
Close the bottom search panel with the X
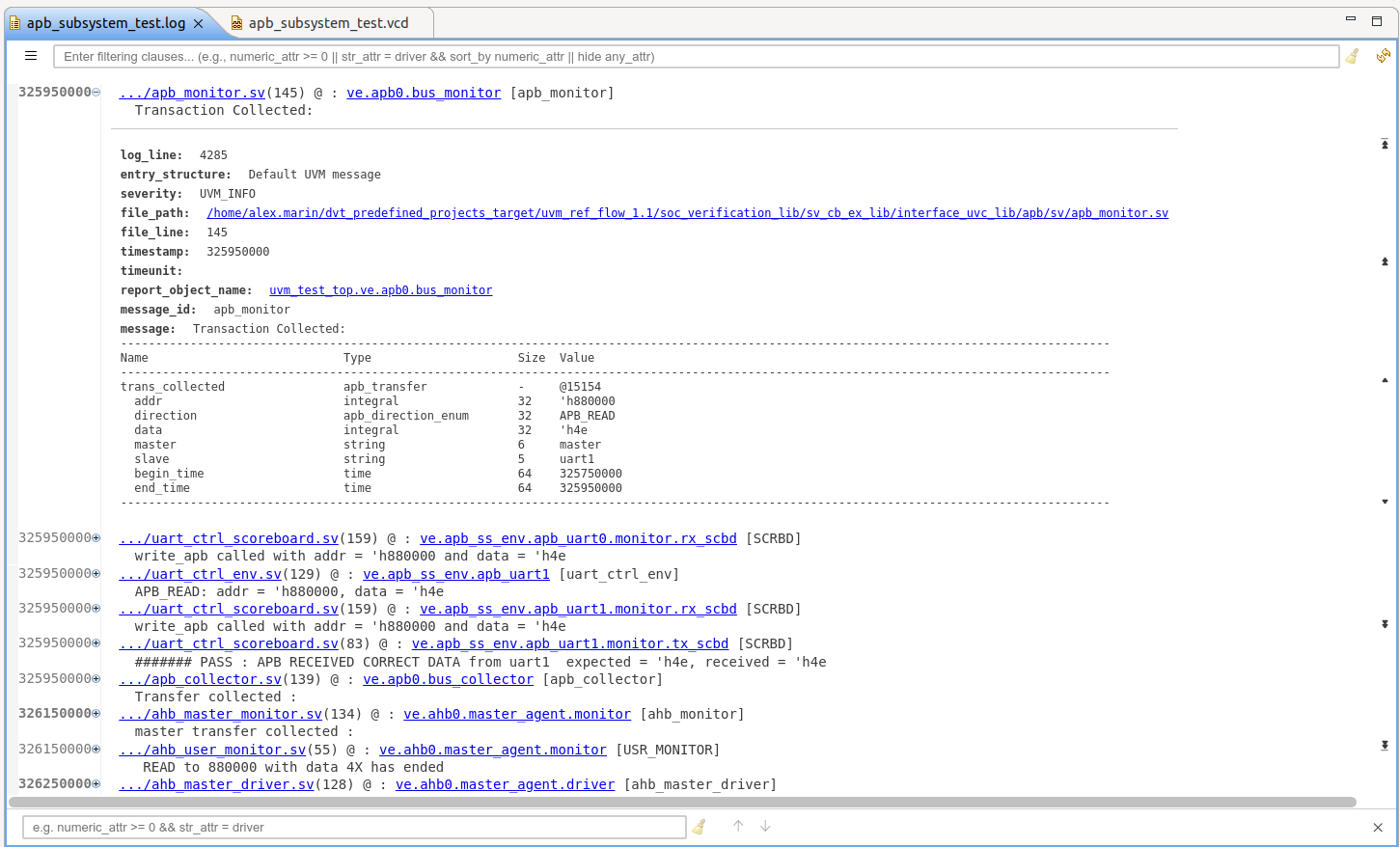1378,827
